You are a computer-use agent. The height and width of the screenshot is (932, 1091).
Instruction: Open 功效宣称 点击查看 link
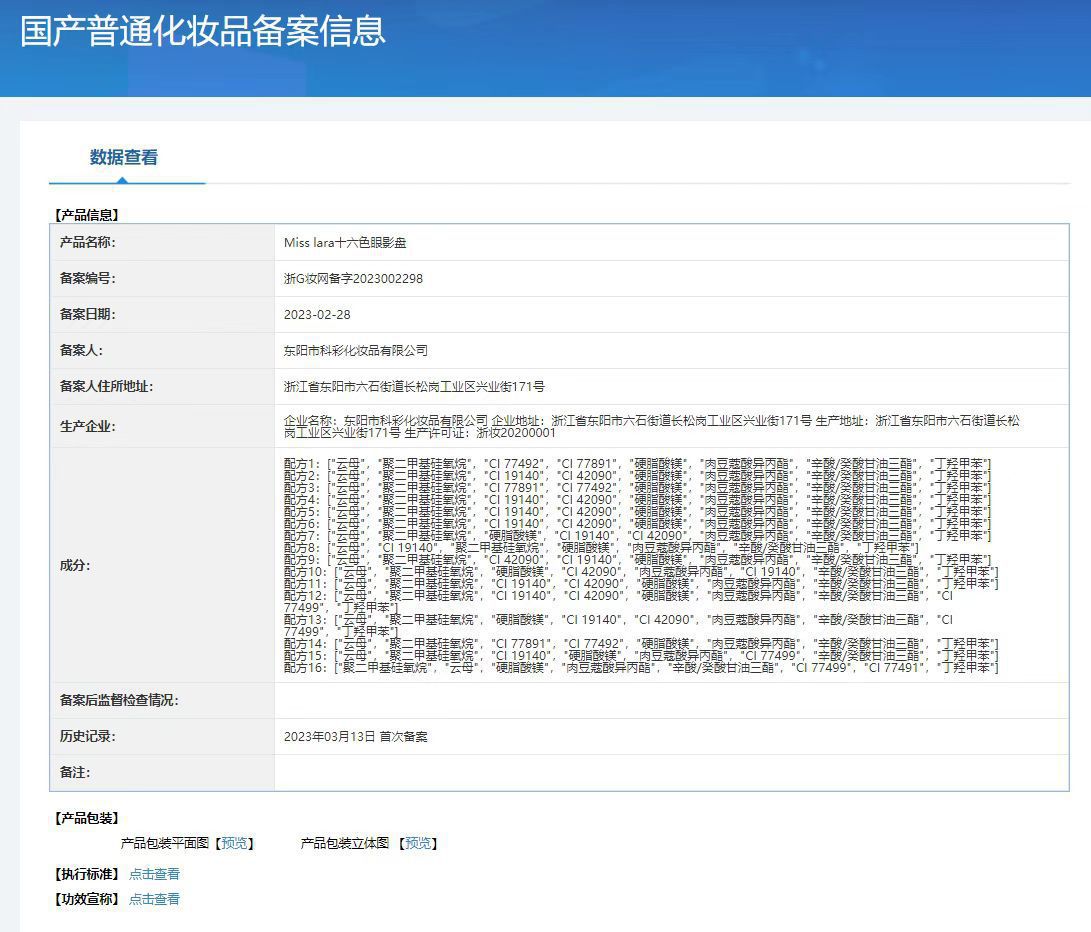point(154,899)
